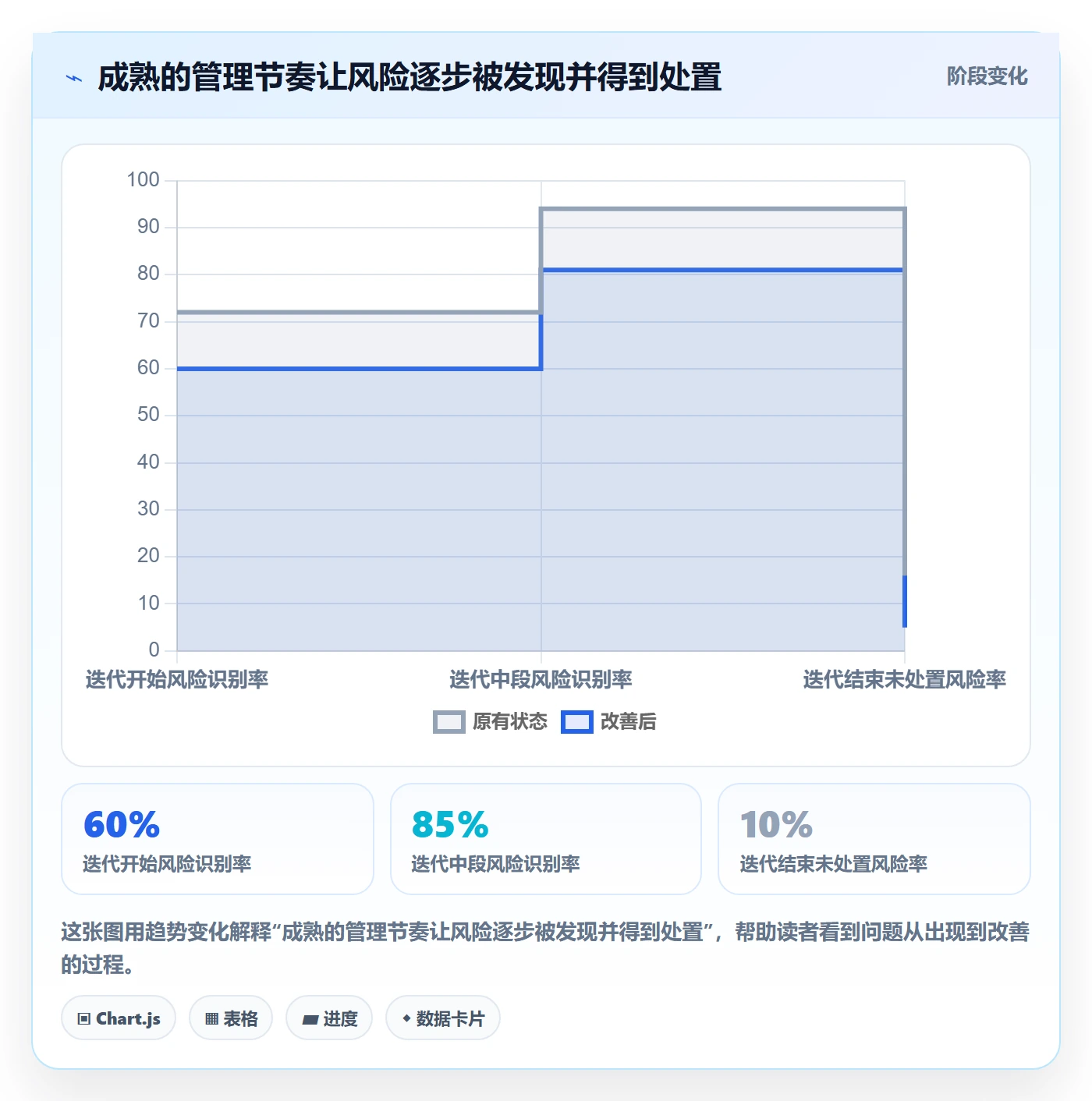Click the description paragraph below the cards

point(545,947)
